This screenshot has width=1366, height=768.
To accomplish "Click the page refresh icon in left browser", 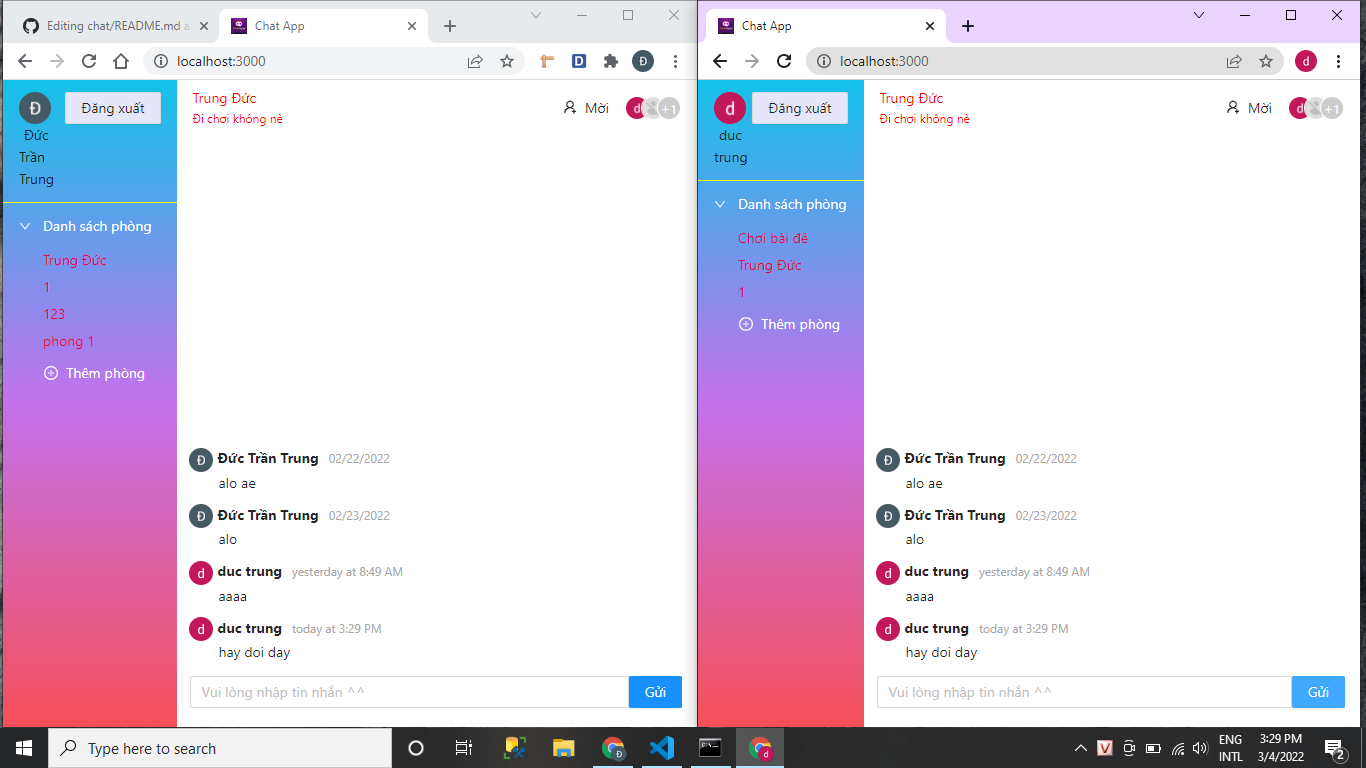I will click(x=88, y=61).
